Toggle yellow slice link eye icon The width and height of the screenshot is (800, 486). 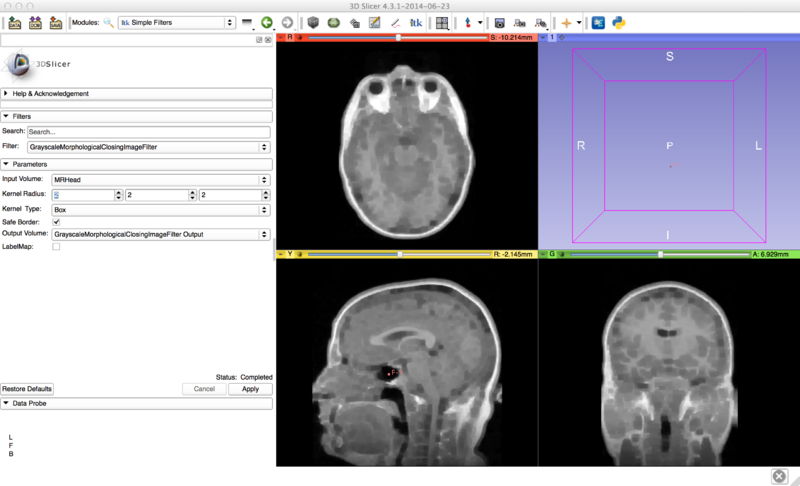(x=299, y=254)
